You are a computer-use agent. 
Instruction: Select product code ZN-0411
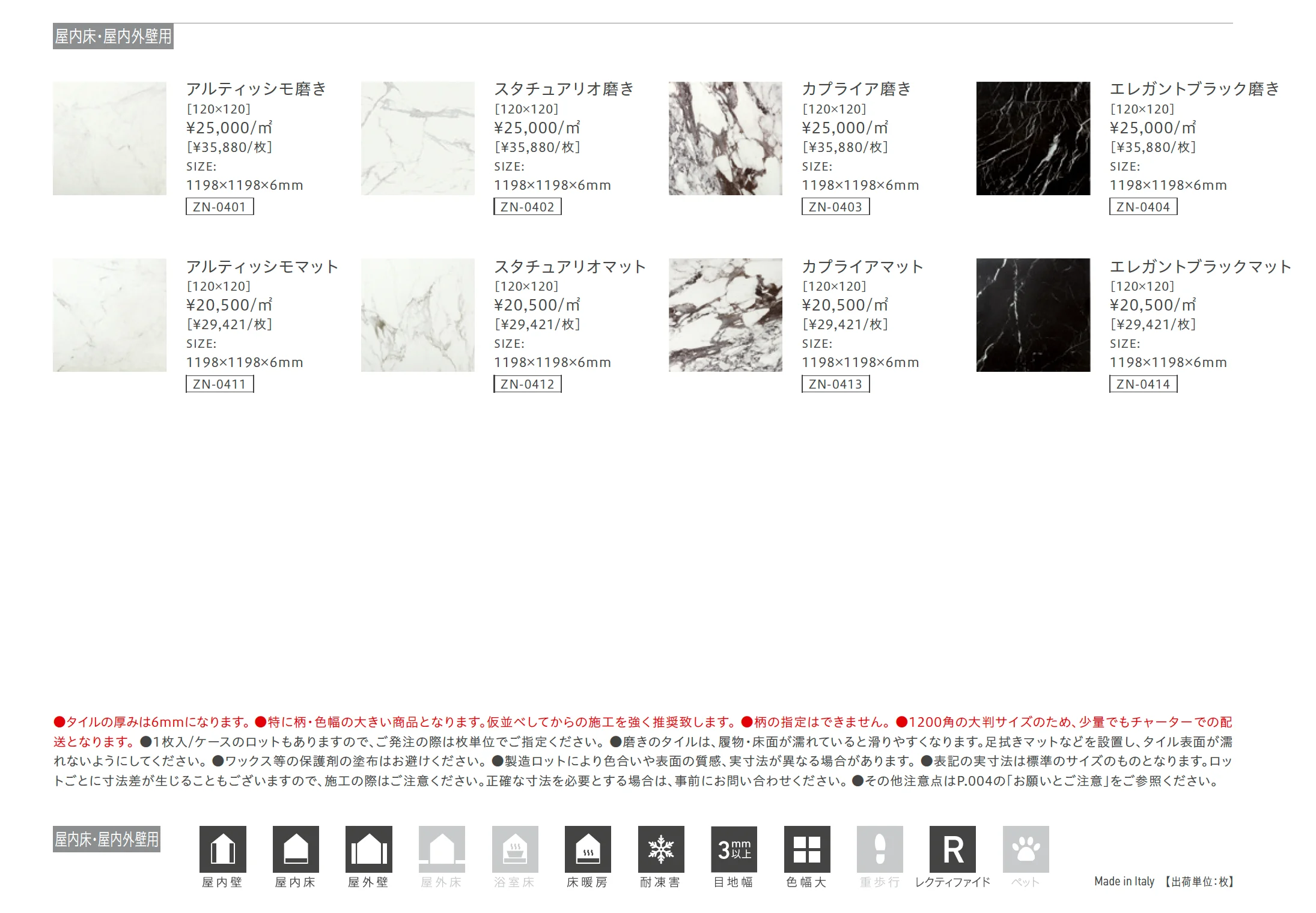(x=220, y=384)
